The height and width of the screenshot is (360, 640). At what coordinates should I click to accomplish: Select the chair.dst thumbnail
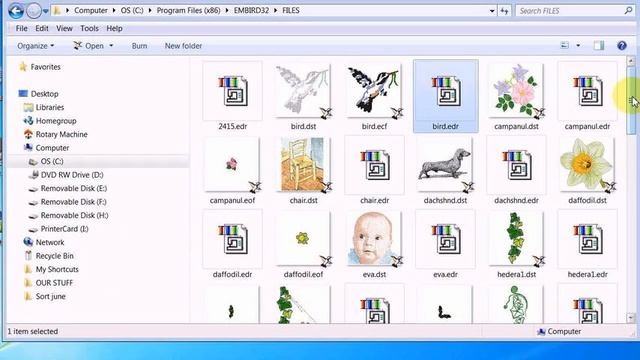303,165
